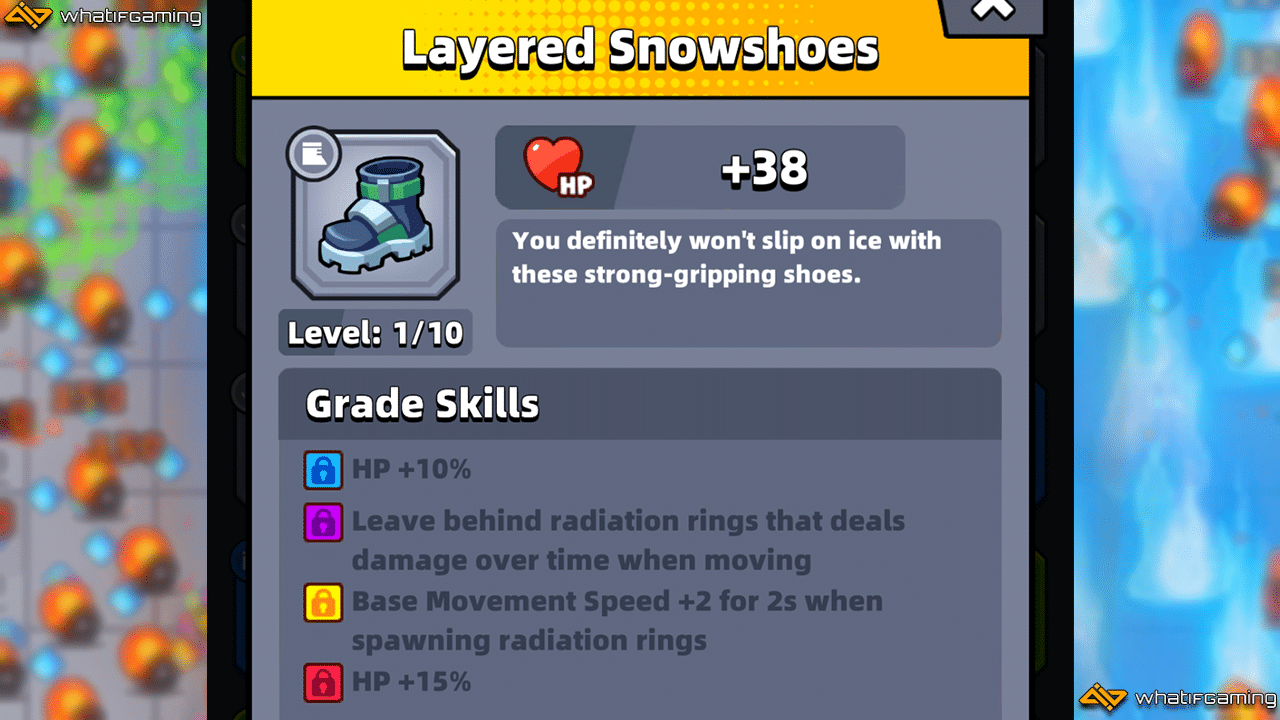Click the Grade Skills section header

tap(640, 404)
